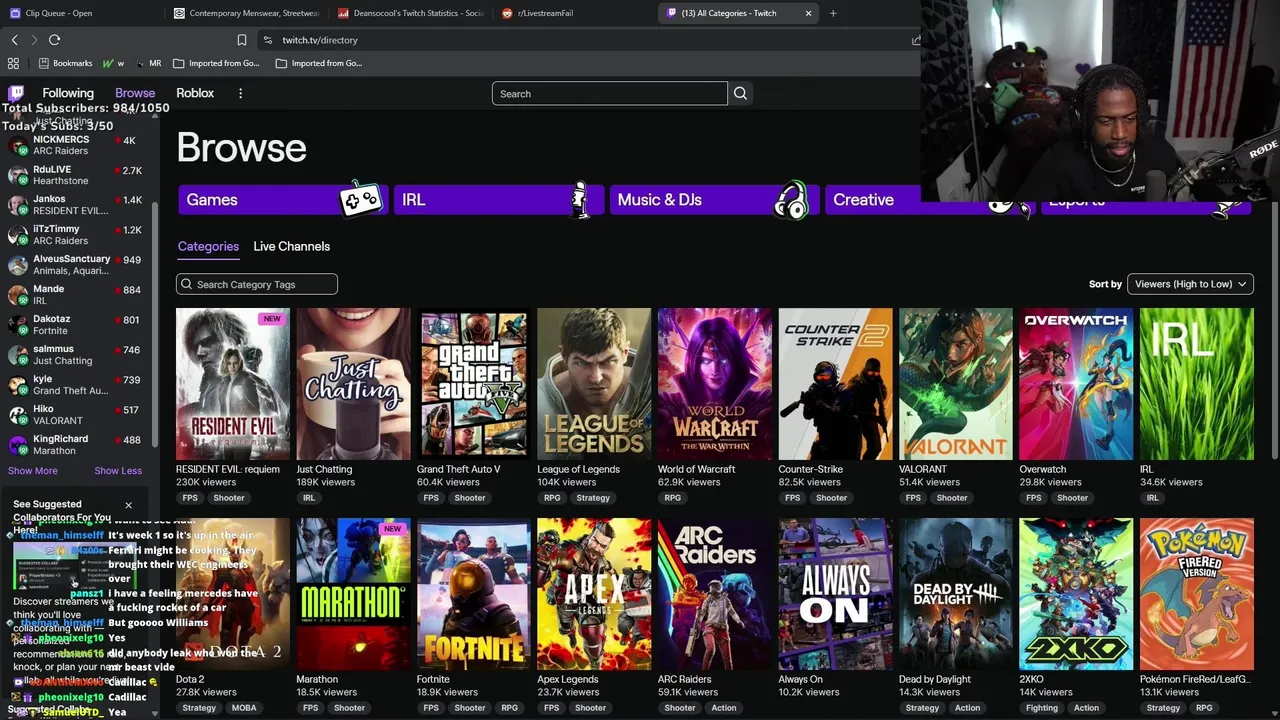Open the Creative category banner

[x=930, y=200]
